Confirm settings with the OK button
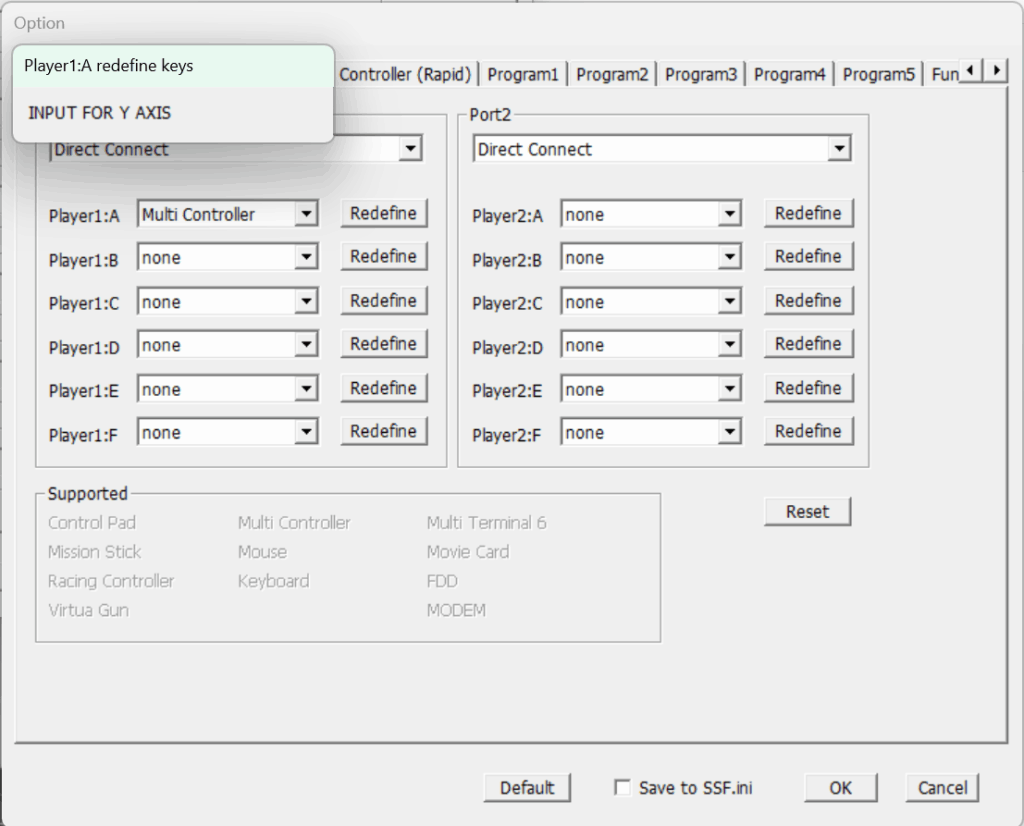Viewport: 1024px width, 826px height. (840, 788)
